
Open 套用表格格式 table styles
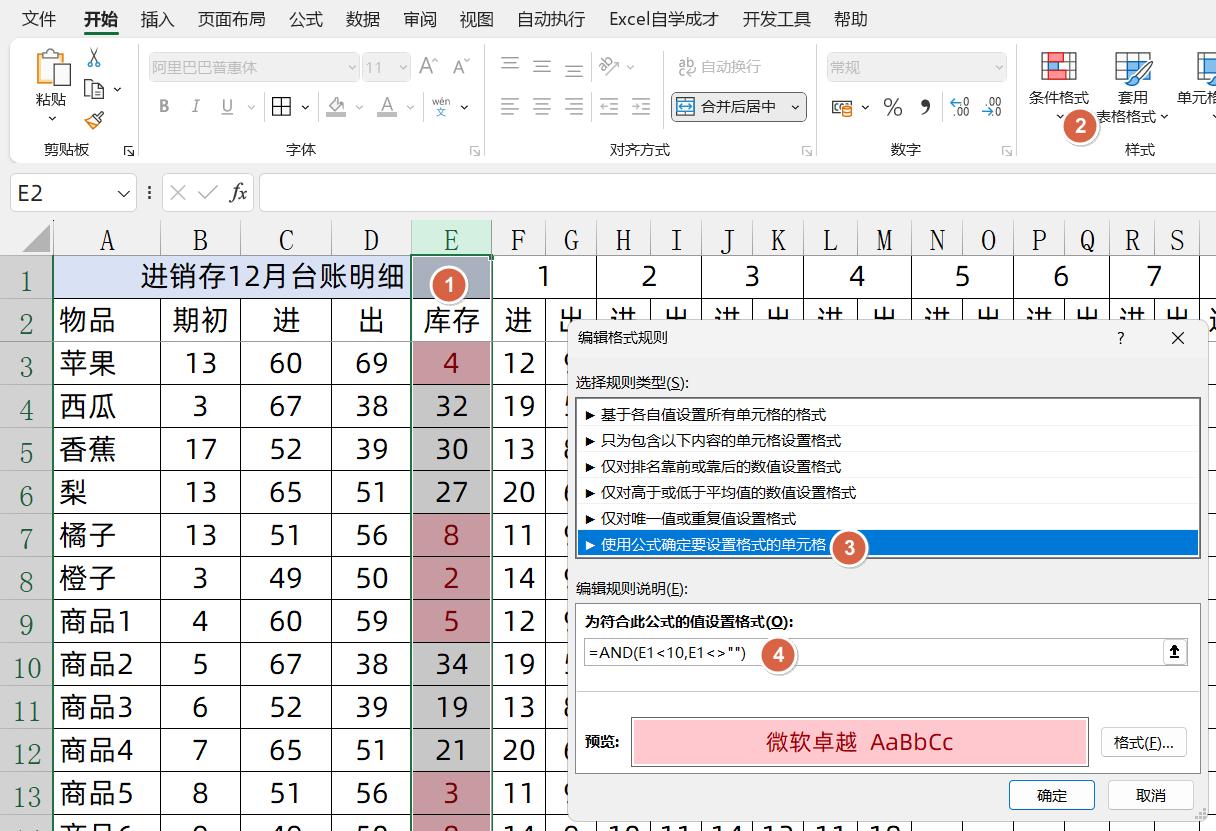[x=1133, y=87]
